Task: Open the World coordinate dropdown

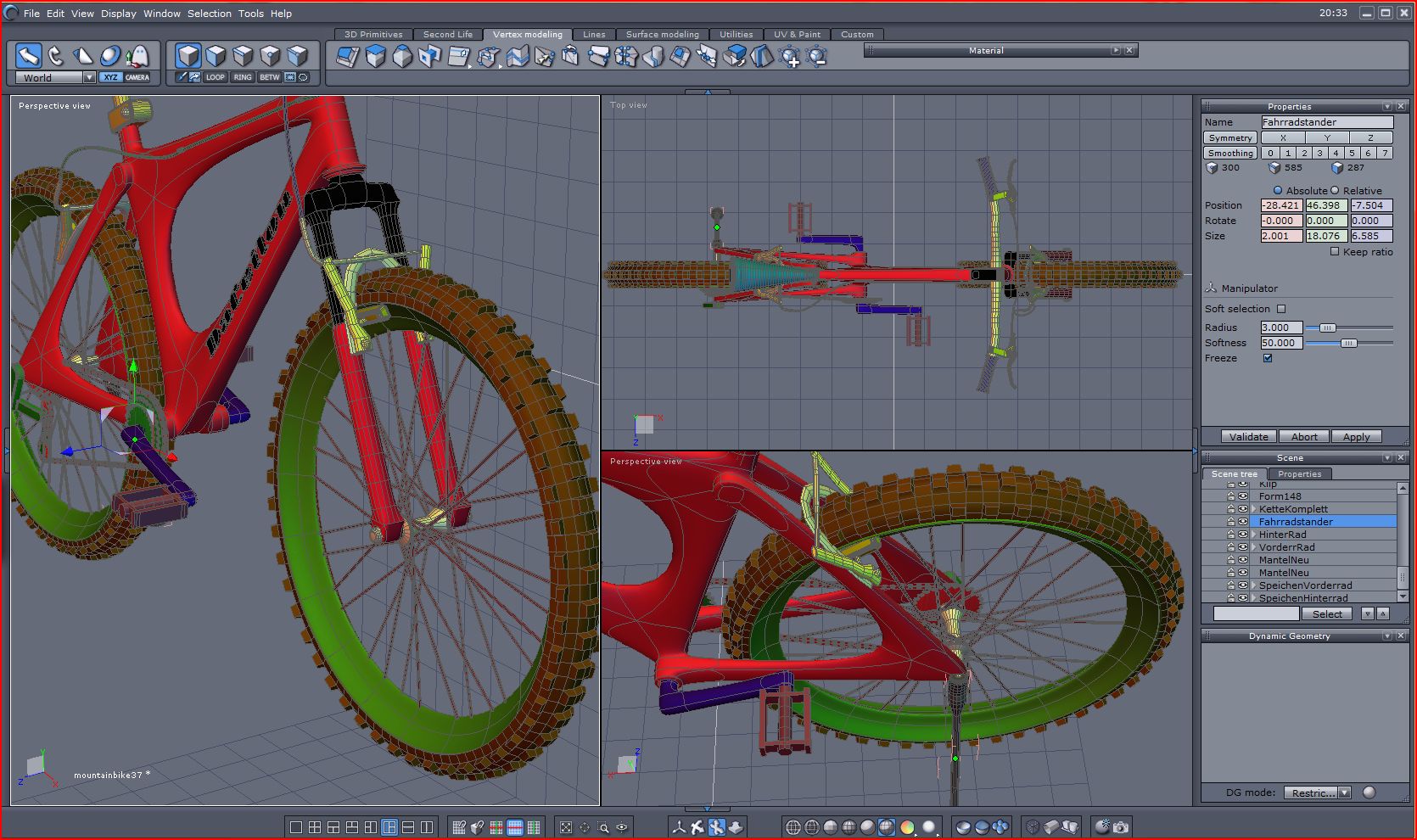Action: (x=89, y=77)
